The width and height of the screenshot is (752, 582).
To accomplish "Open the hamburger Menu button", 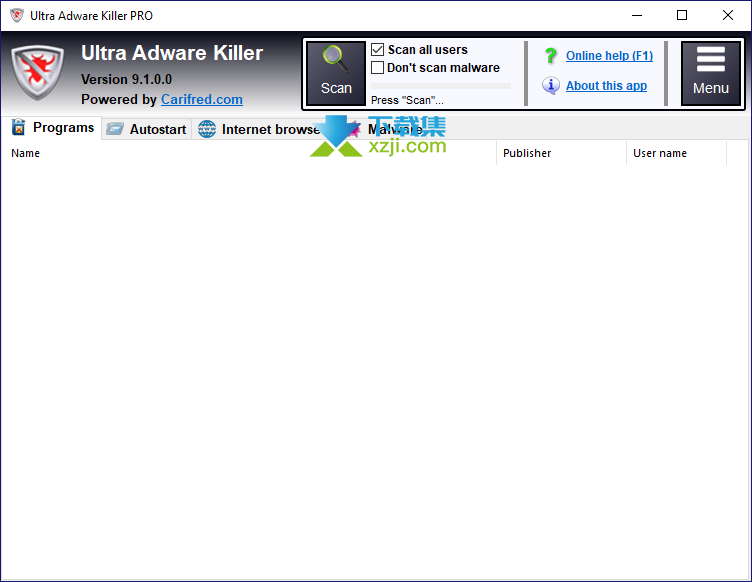I will (711, 73).
